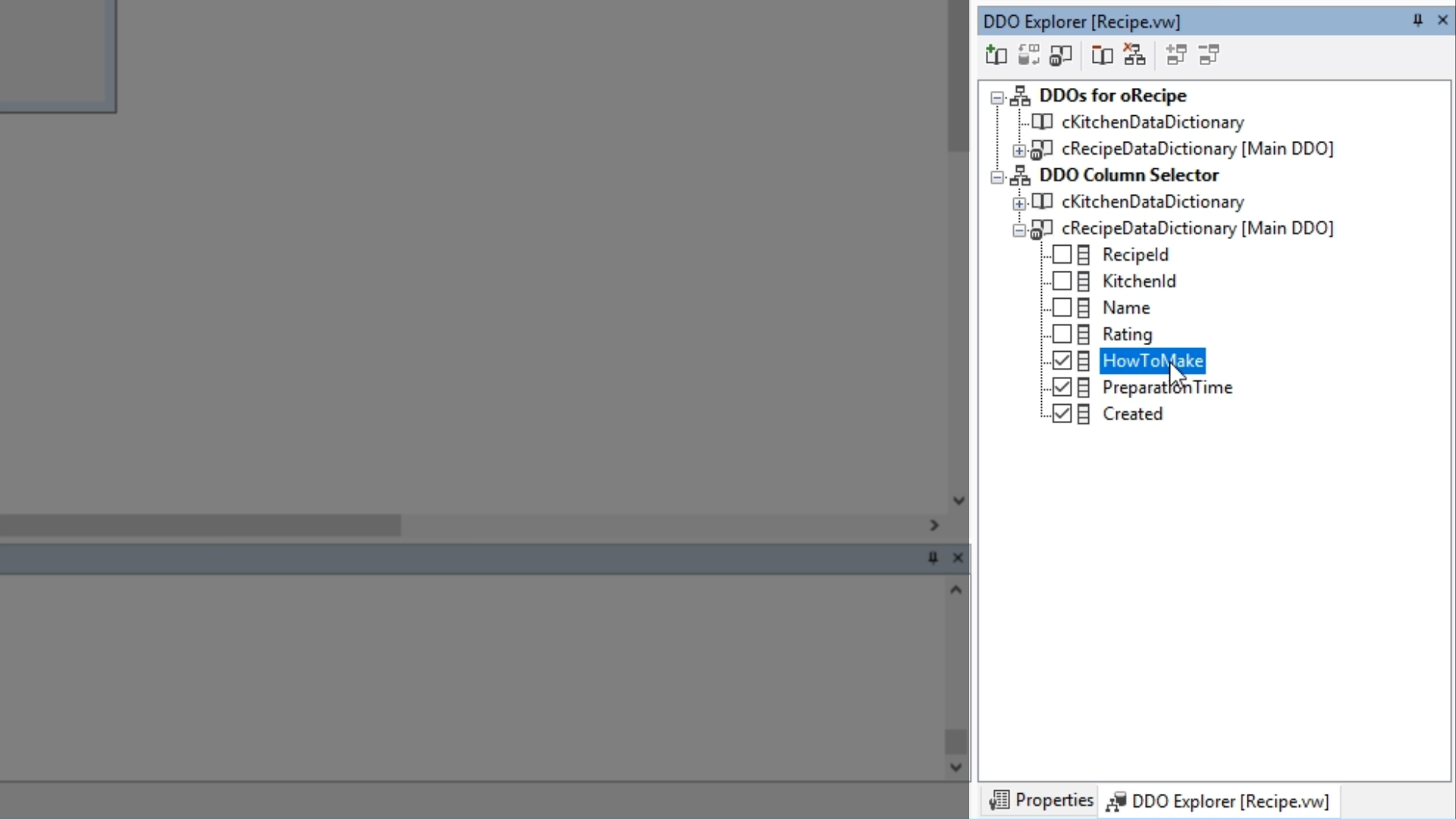Check the RecipeId column checkbox
The image size is (1456, 819).
(x=1062, y=255)
